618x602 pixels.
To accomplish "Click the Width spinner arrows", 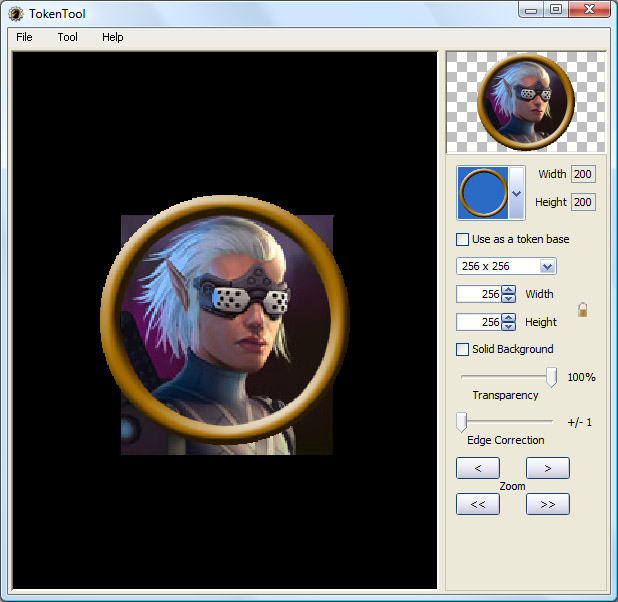I will (509, 294).
